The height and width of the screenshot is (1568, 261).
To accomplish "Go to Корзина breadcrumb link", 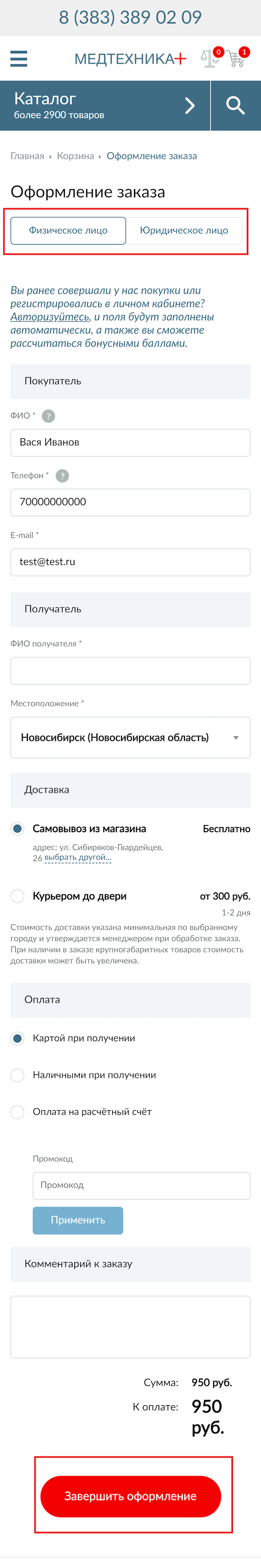I will [x=76, y=156].
